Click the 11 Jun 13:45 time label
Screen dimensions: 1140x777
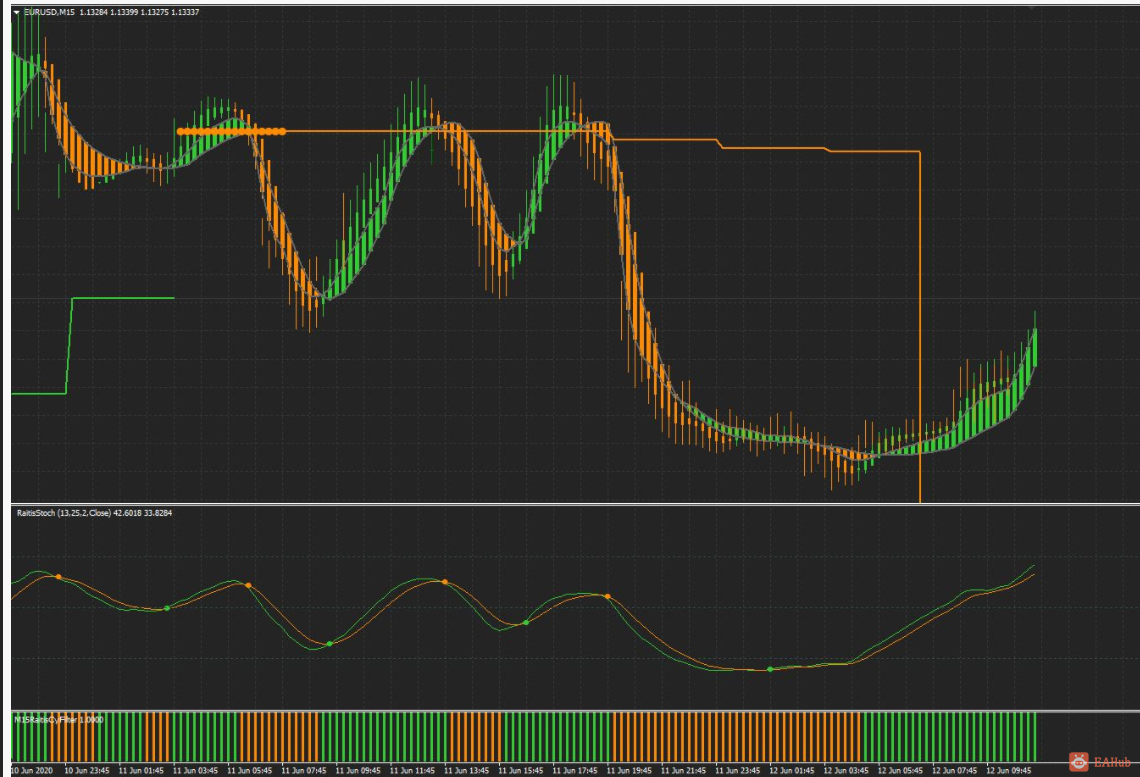[467, 770]
